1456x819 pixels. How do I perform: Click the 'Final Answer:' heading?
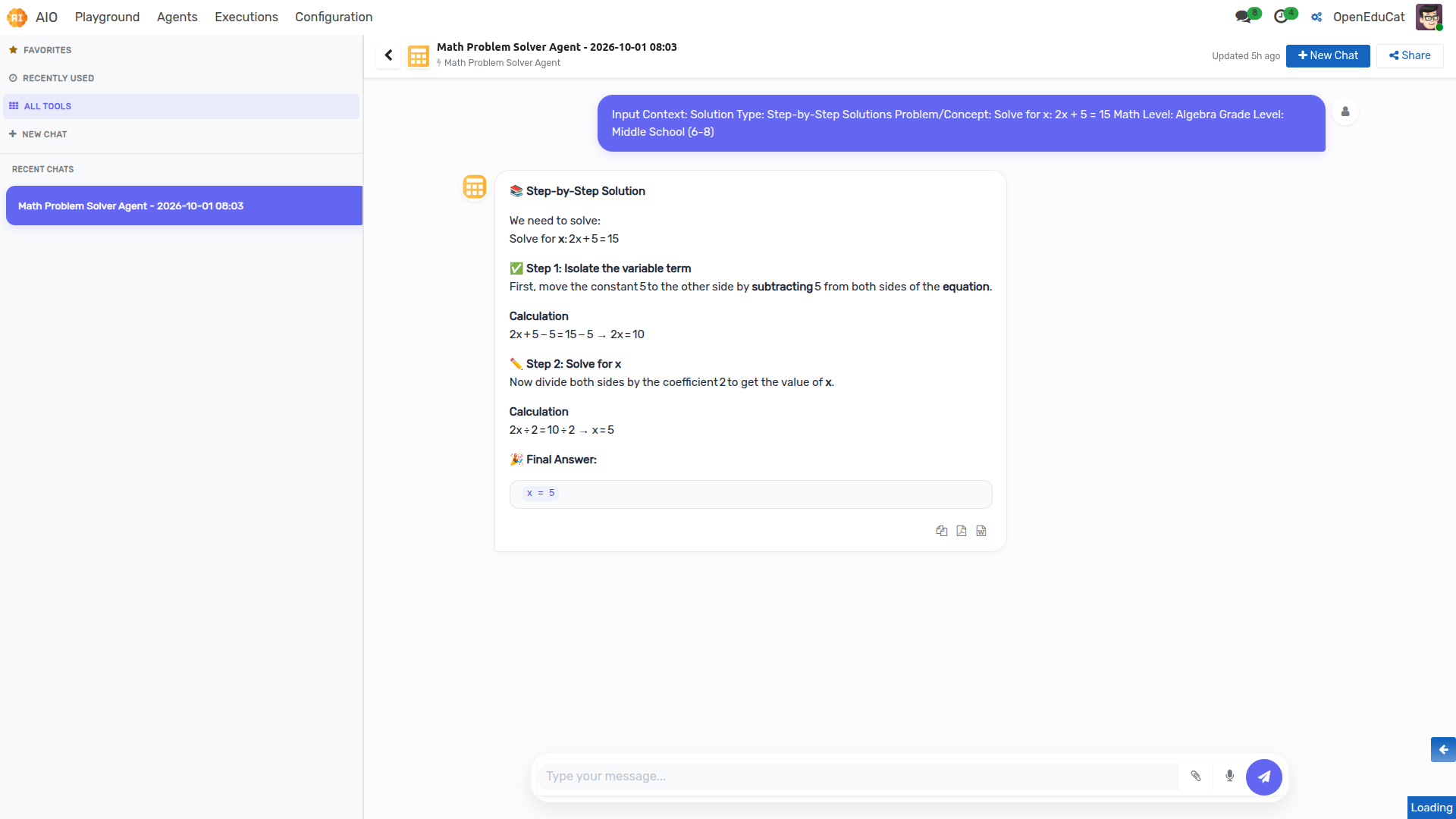pos(561,460)
